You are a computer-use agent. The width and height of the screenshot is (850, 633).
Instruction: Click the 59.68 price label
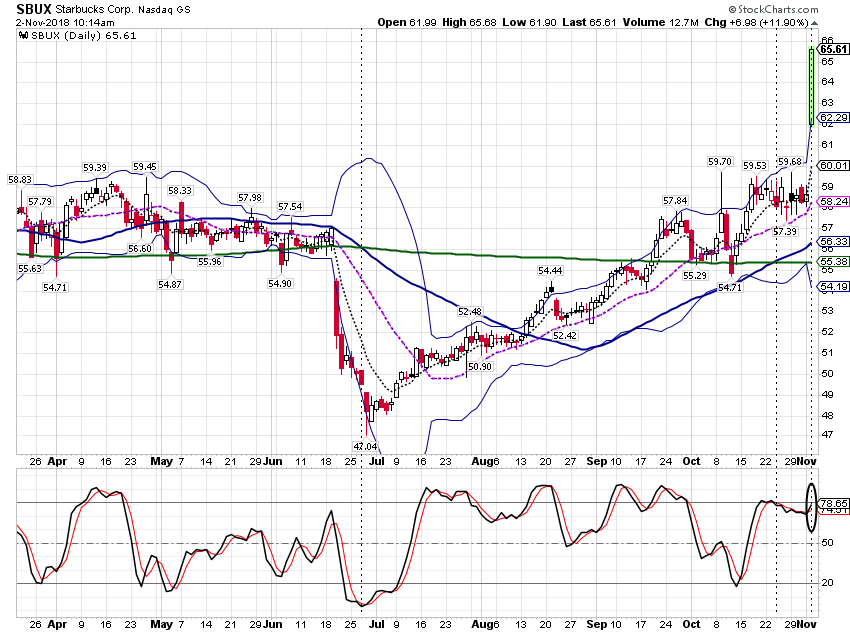coord(790,162)
